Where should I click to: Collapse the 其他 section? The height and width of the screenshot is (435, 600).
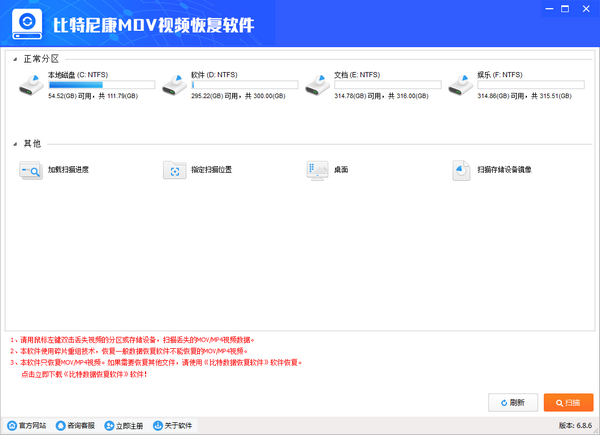click(15, 143)
